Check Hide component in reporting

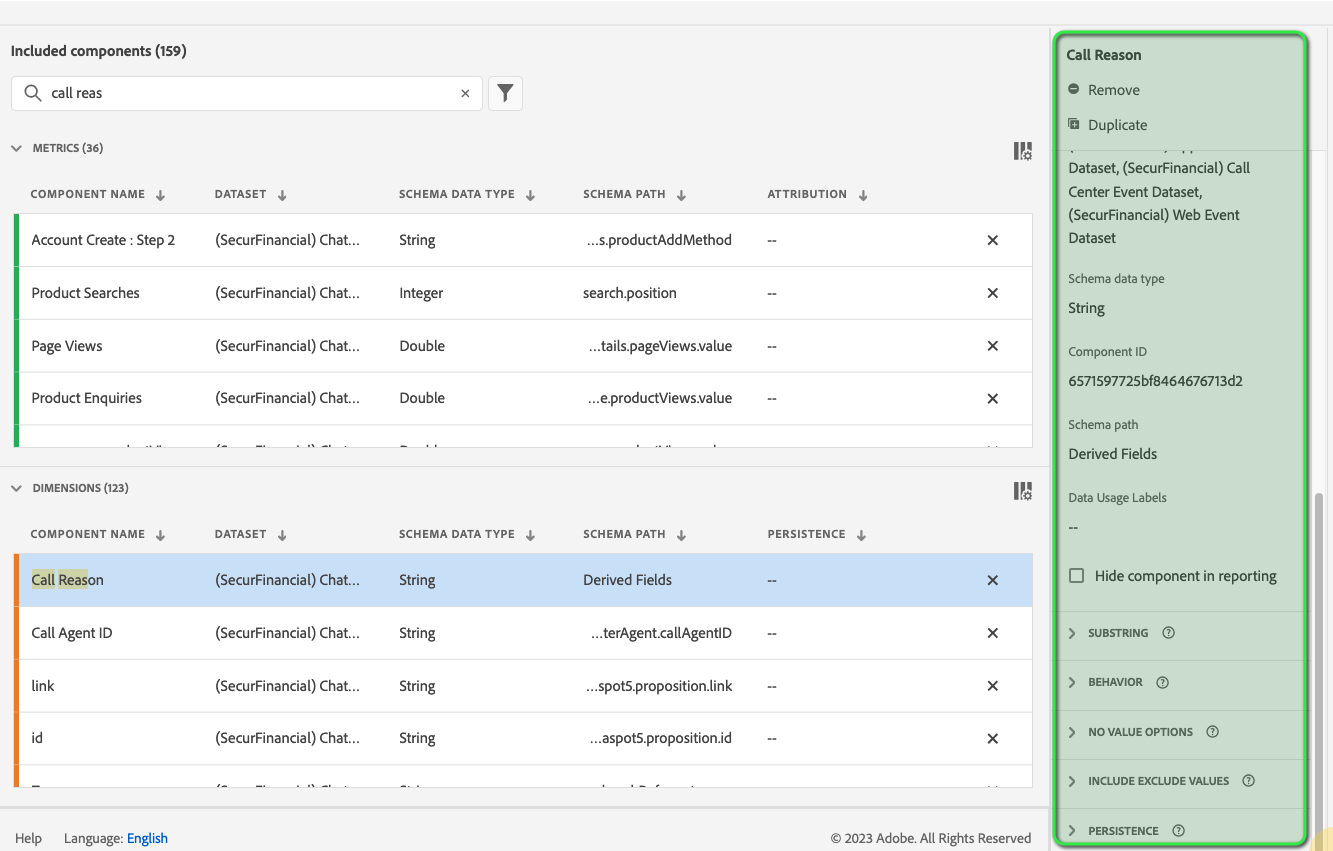[x=1077, y=576]
